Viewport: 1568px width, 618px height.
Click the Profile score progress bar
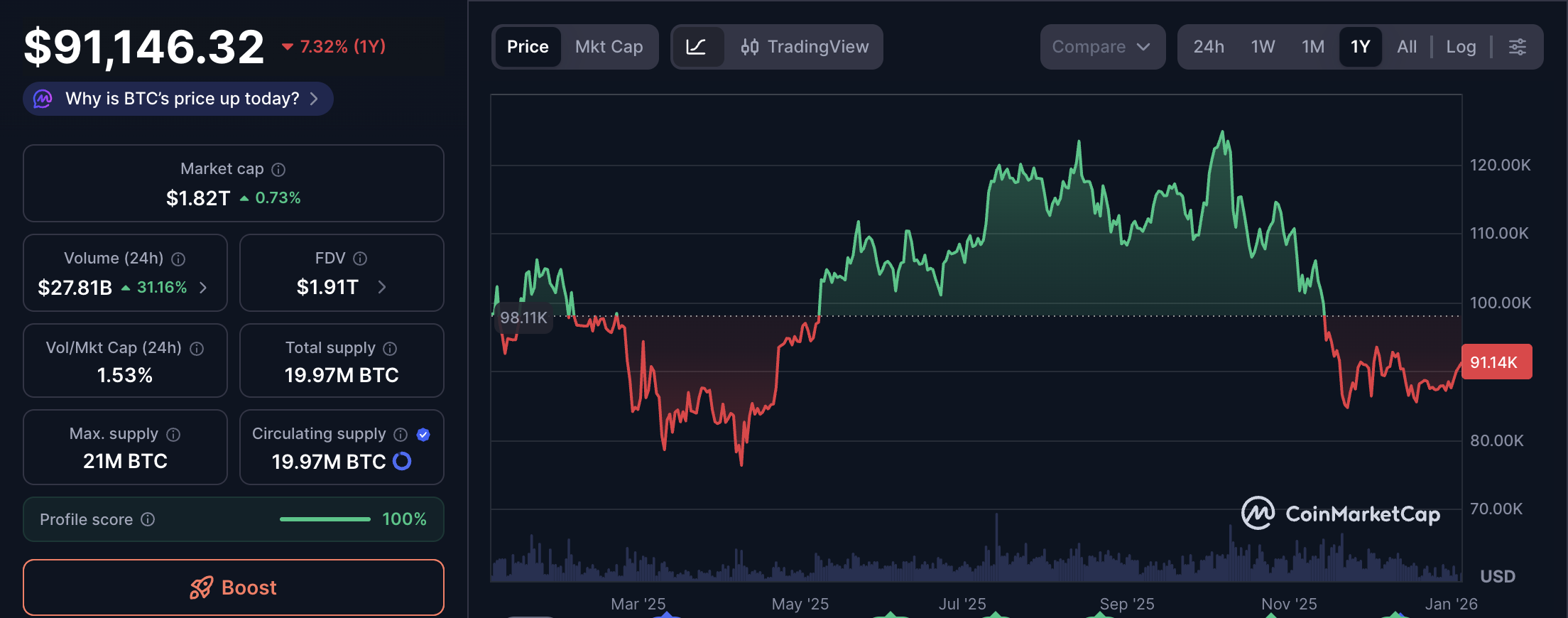coord(324,519)
